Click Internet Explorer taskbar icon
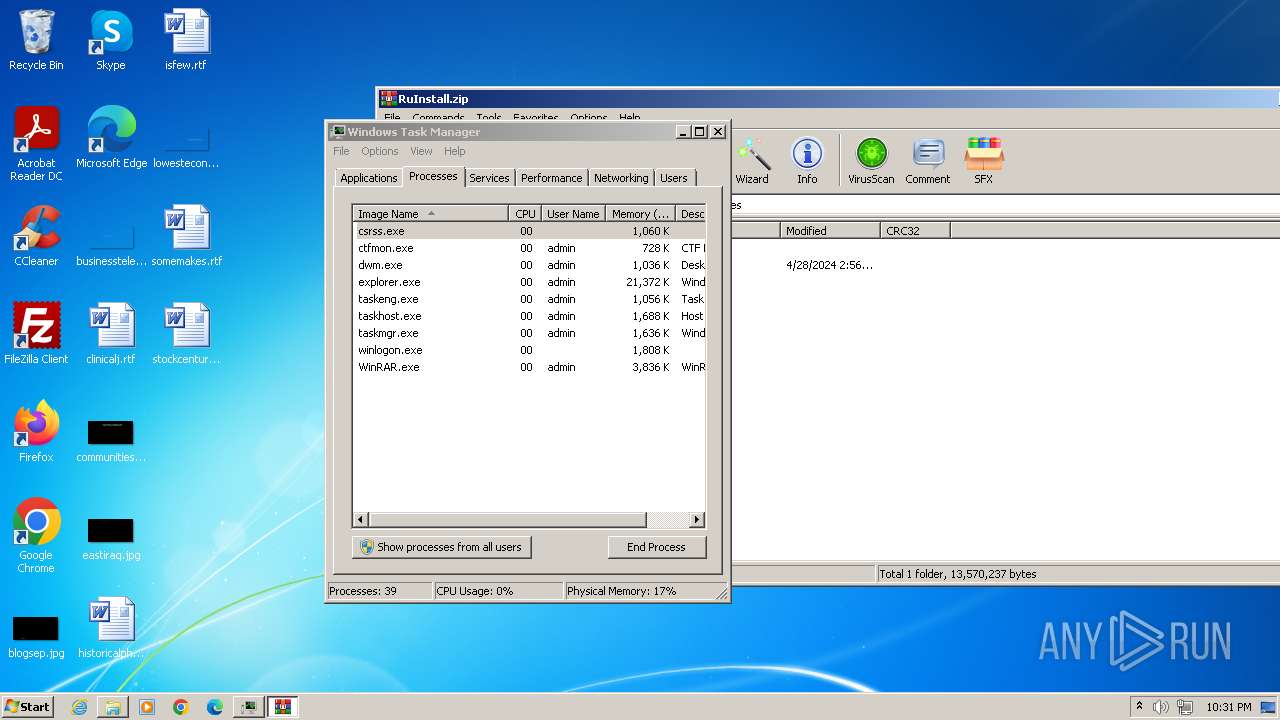 coord(79,707)
